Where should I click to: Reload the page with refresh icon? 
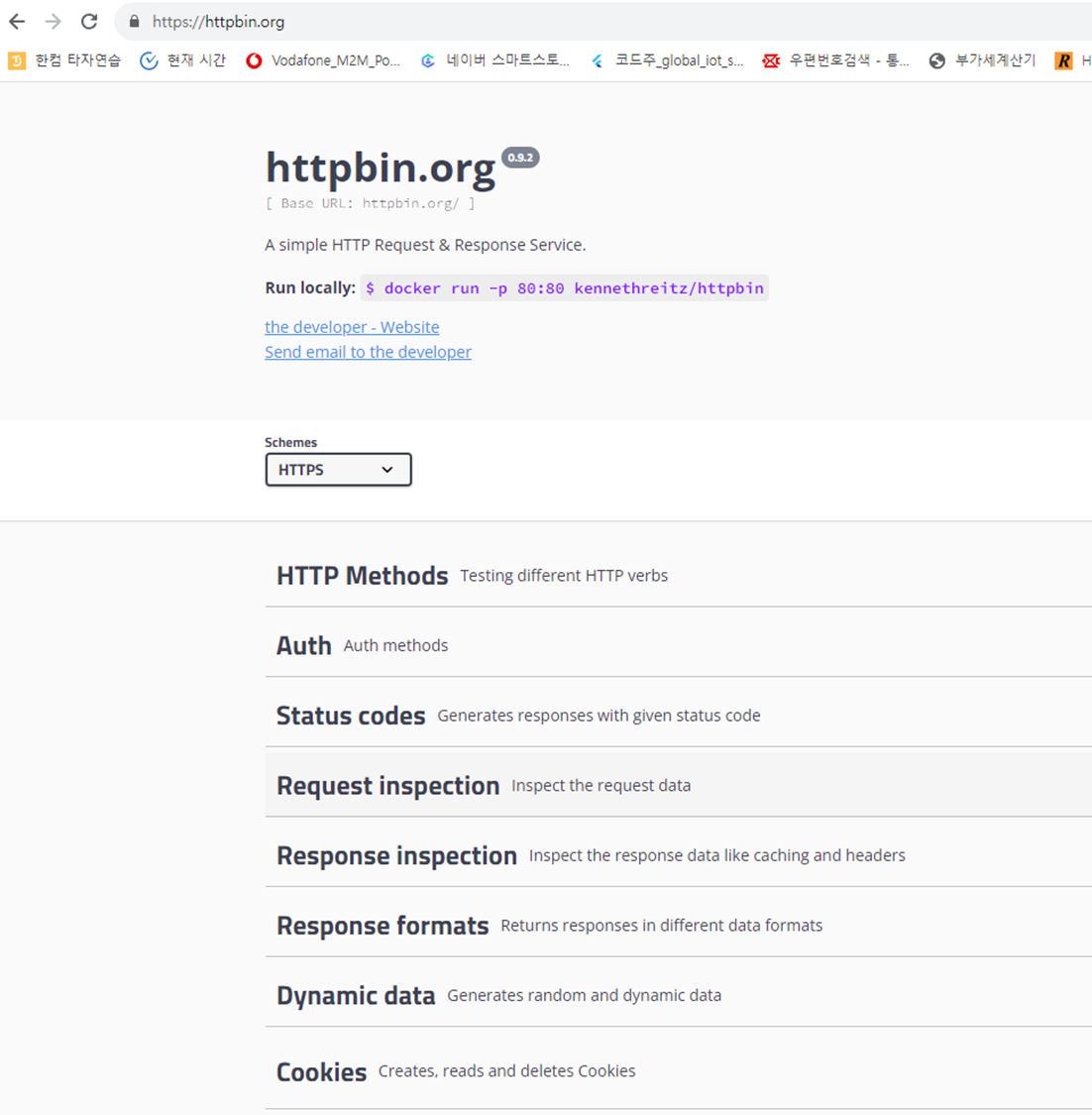pos(89,22)
